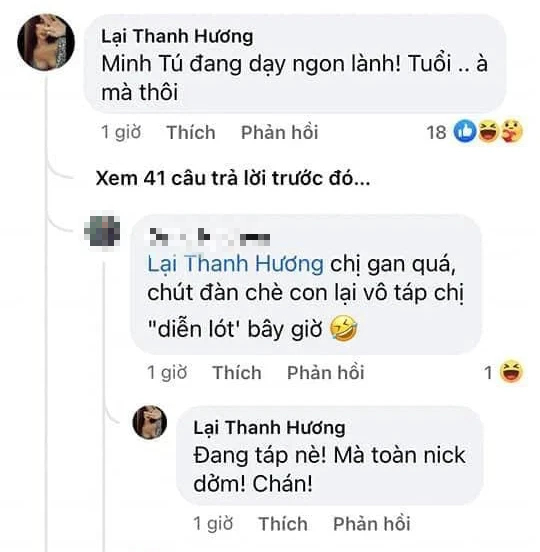Reply to the 'Minh Tú đang dạy ngon lành' comment
Image resolution: width=540 pixels, height=552 pixels.
(280, 132)
